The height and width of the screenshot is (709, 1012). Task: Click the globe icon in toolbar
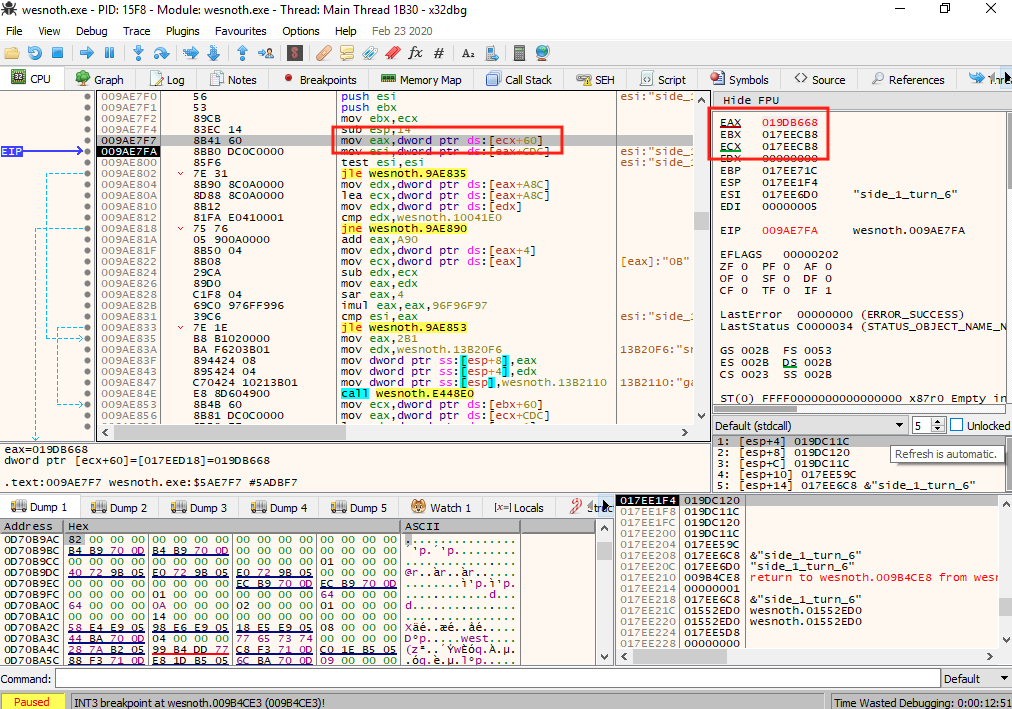[x=542, y=53]
